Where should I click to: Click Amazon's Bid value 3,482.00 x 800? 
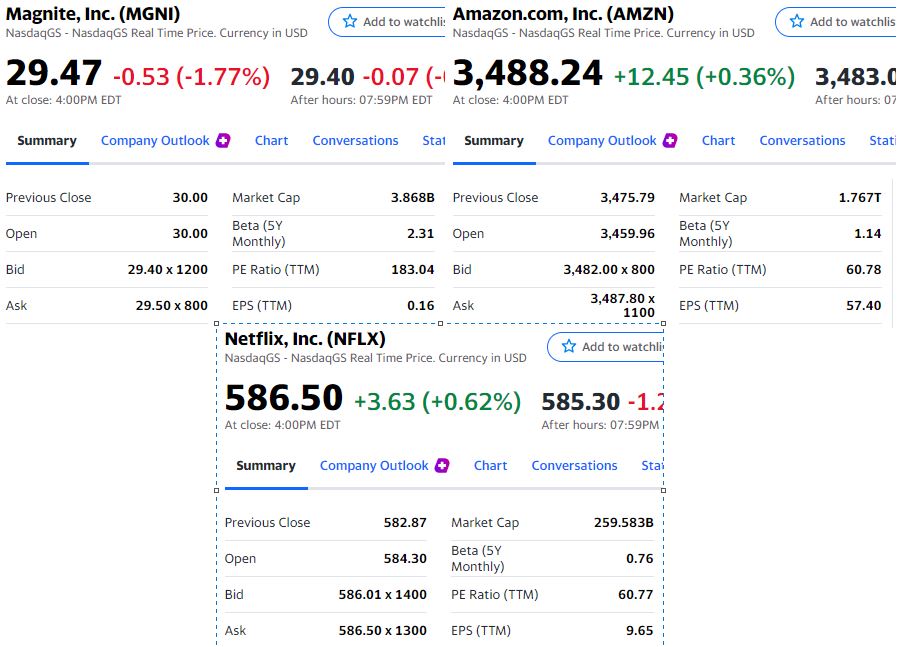[609, 269]
